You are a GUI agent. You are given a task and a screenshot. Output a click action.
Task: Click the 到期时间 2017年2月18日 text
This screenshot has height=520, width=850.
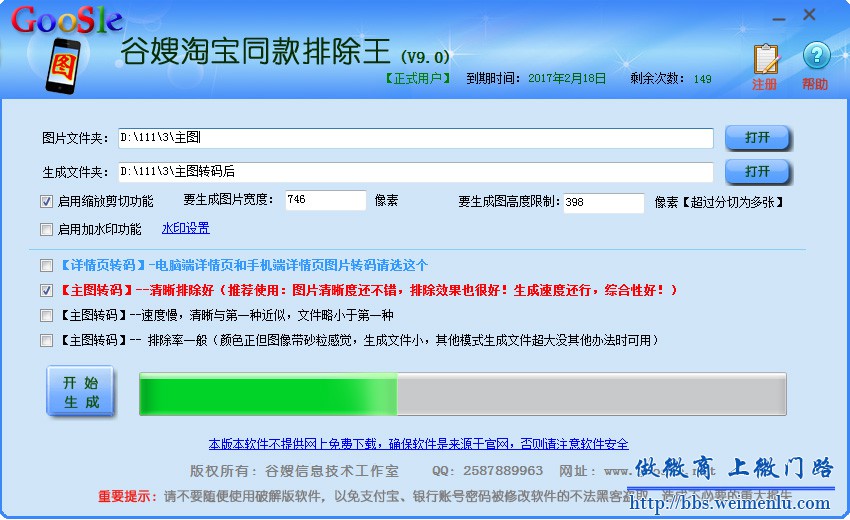tap(536, 79)
